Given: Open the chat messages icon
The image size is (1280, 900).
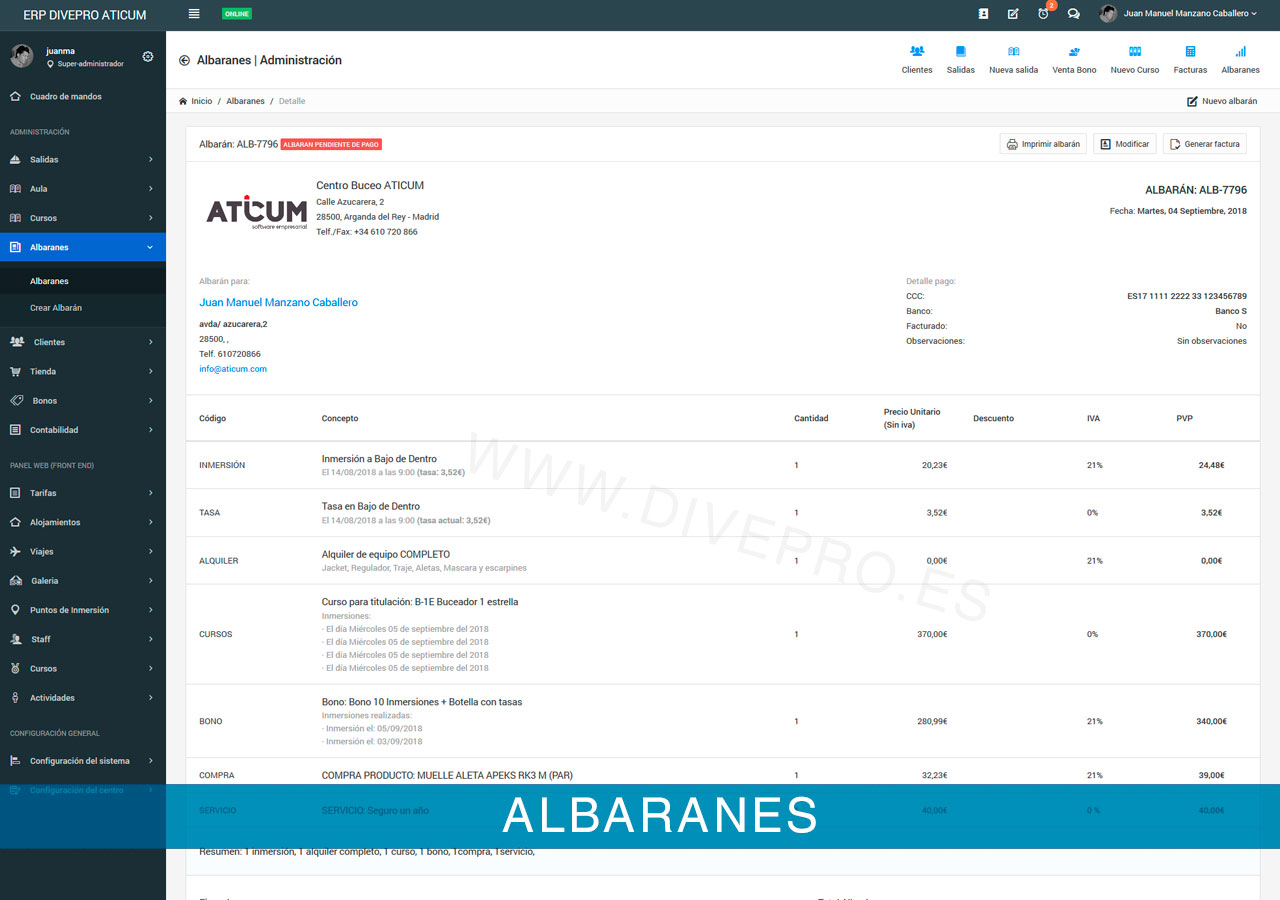Looking at the screenshot, I should (x=1073, y=14).
